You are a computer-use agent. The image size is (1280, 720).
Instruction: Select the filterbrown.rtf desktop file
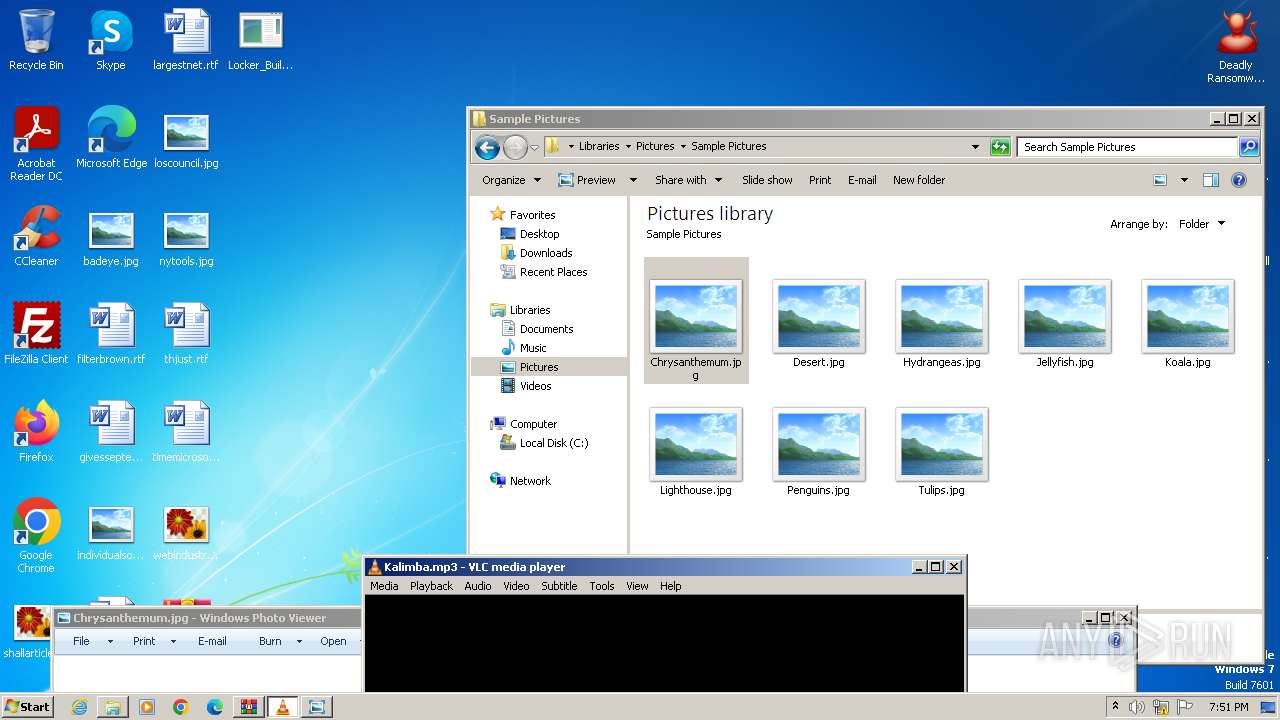(x=111, y=334)
